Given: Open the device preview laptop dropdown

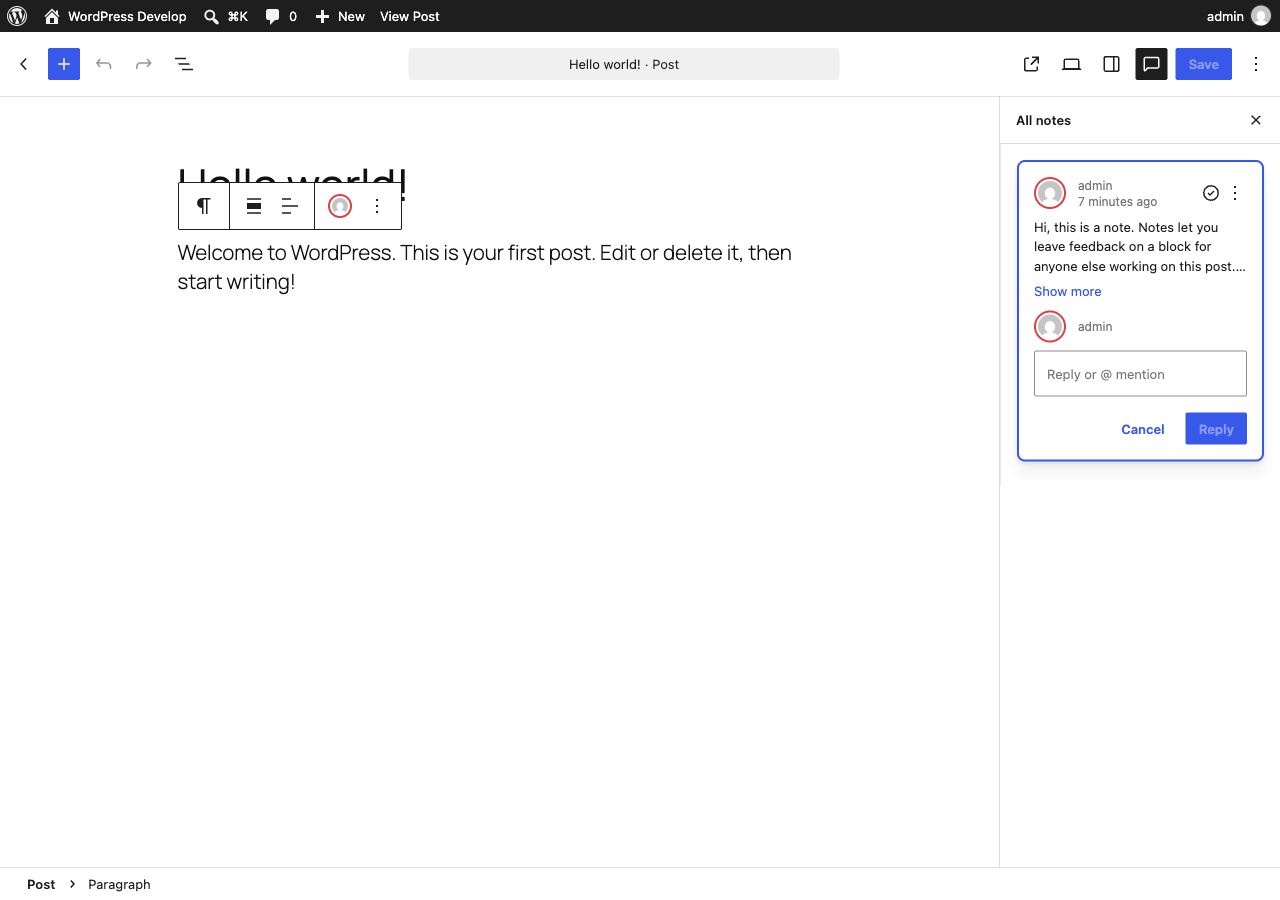Looking at the screenshot, I should [1071, 64].
